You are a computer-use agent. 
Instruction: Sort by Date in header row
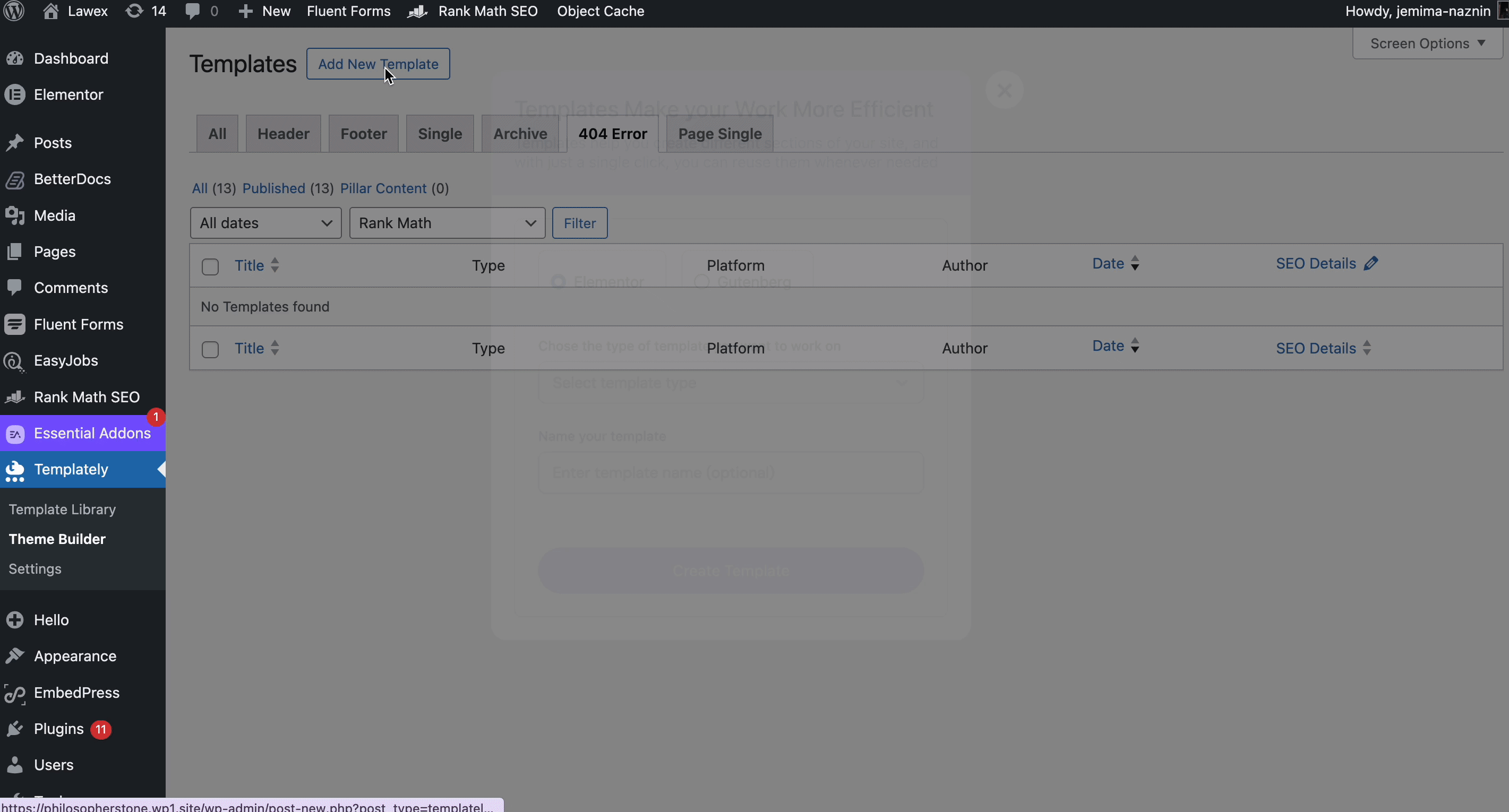coord(1116,263)
